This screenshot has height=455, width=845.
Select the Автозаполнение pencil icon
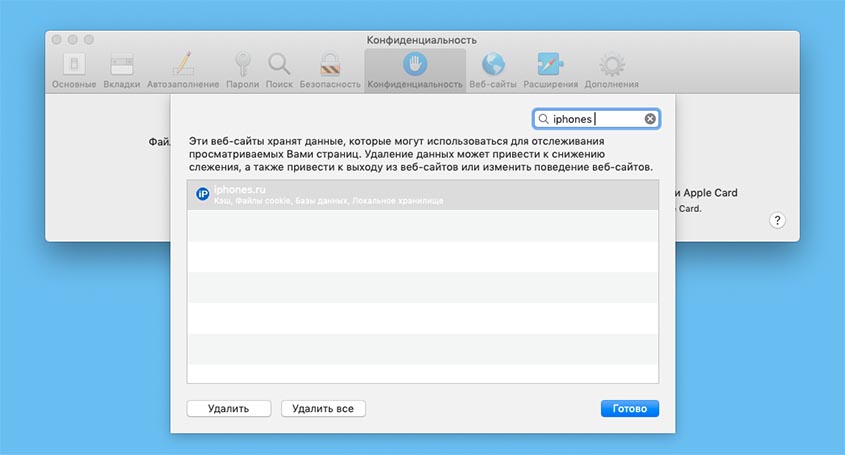[183, 65]
